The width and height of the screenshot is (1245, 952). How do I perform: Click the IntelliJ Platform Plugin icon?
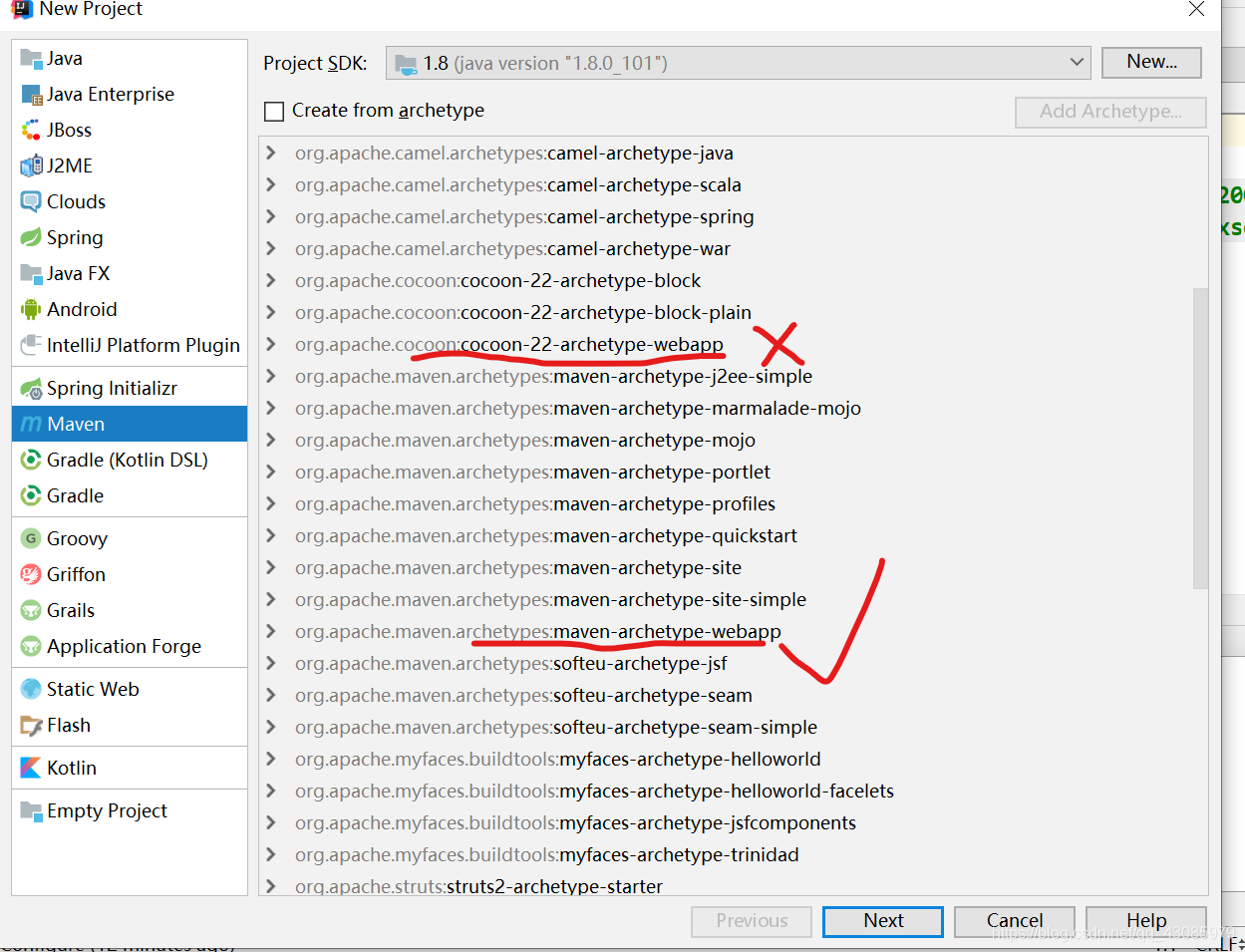pos(31,345)
